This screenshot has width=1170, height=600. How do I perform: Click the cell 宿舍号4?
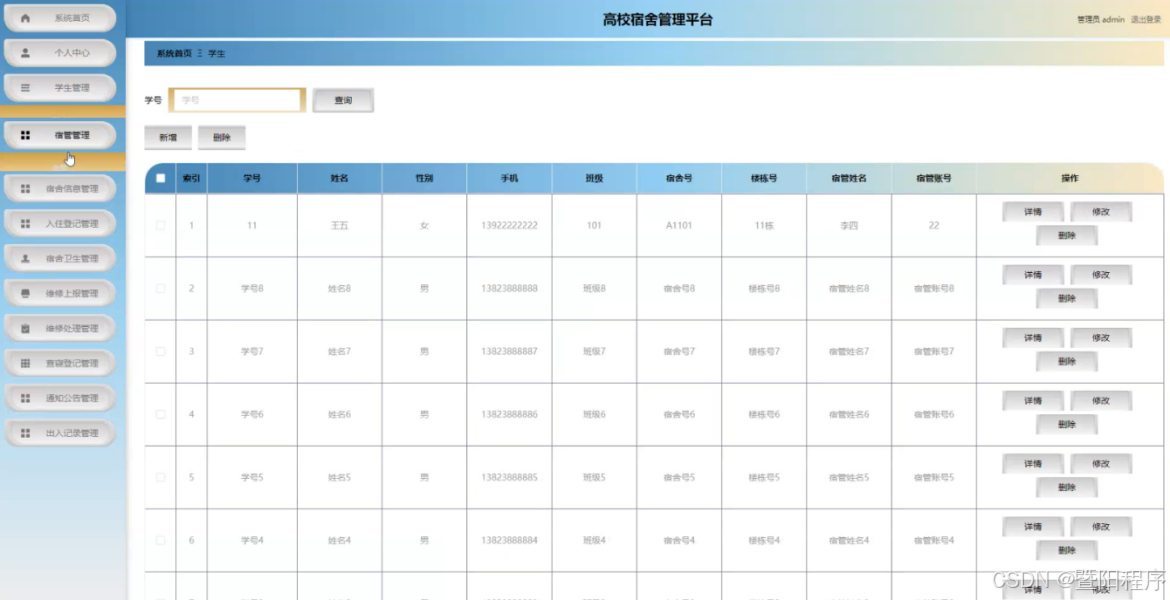[679, 540]
